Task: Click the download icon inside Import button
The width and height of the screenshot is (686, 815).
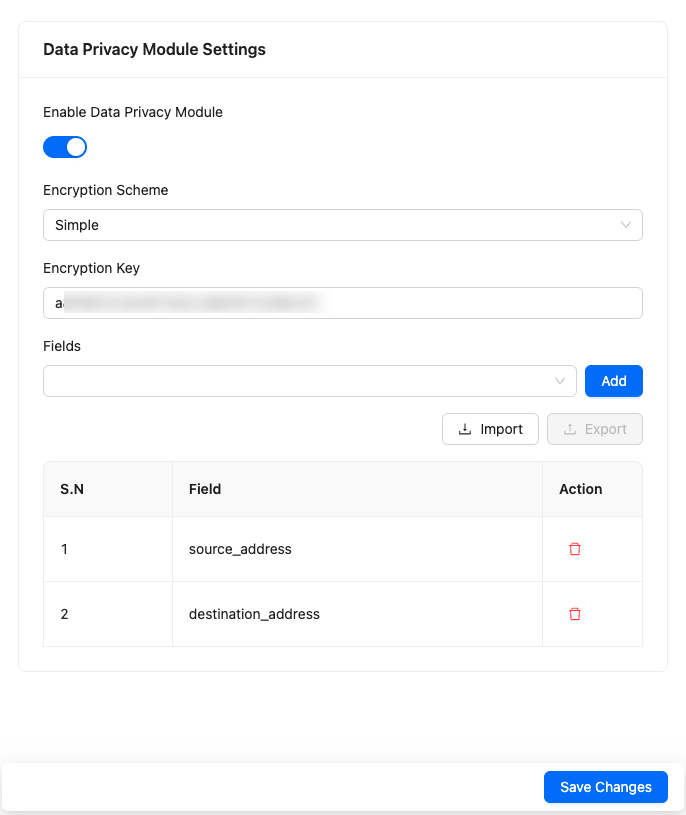Action: (x=464, y=428)
